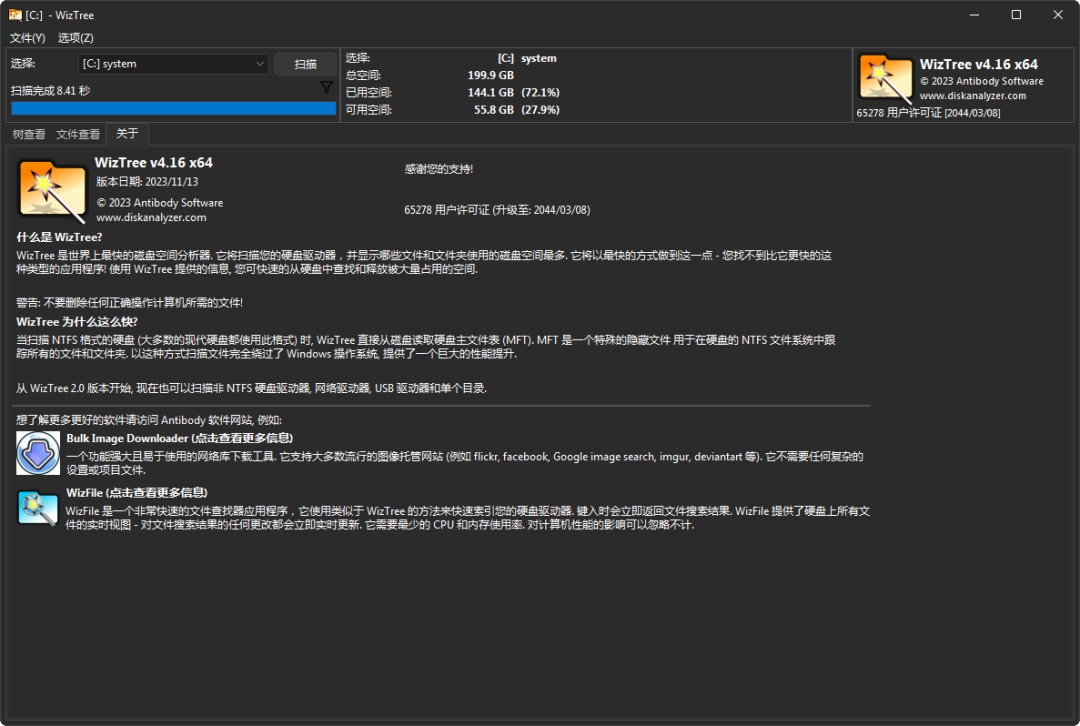Click the blue scan progress bar
The height and width of the screenshot is (726, 1080).
[174, 108]
